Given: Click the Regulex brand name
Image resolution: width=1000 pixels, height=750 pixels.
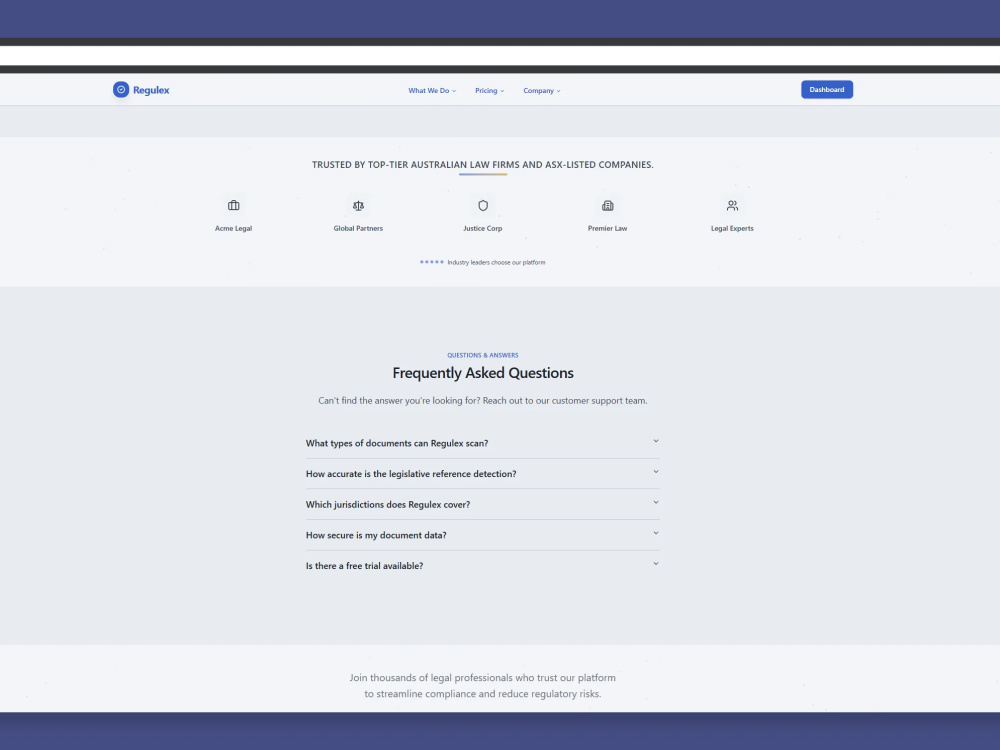Looking at the screenshot, I should click(151, 91).
